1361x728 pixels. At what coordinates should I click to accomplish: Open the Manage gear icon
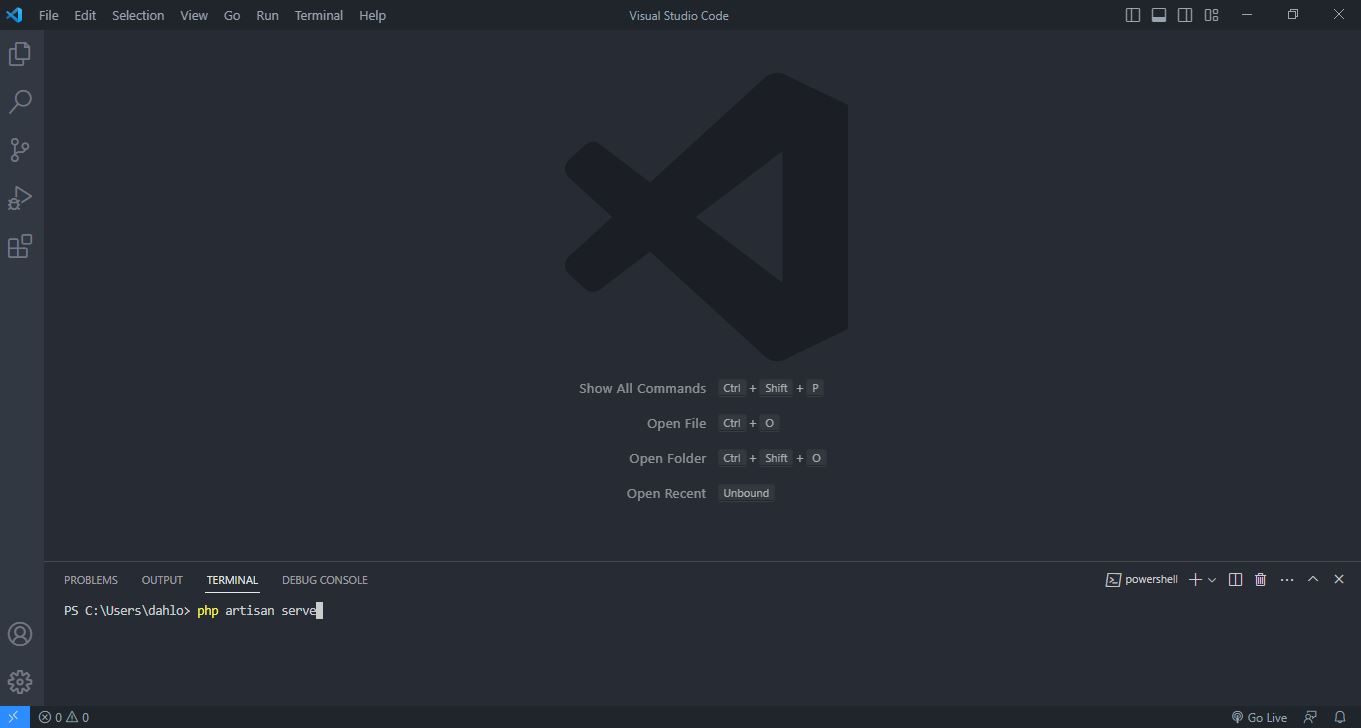click(20, 682)
